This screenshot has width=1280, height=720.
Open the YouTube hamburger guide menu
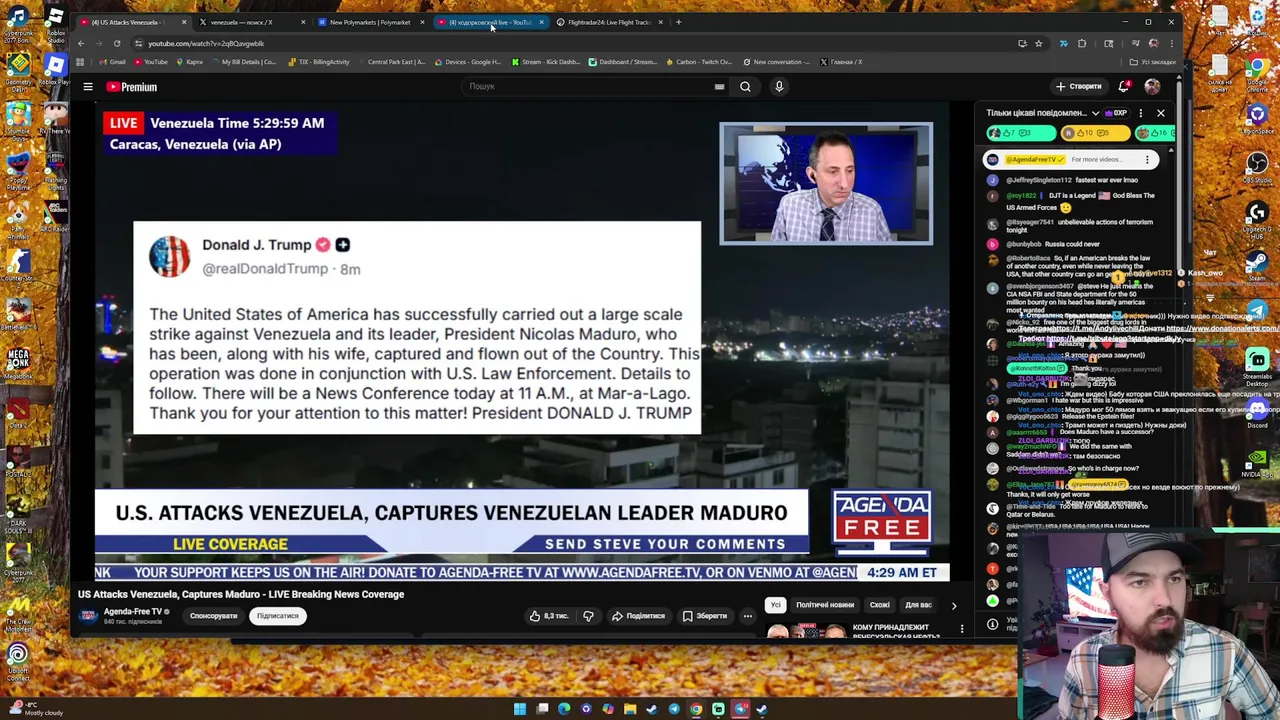click(x=88, y=87)
